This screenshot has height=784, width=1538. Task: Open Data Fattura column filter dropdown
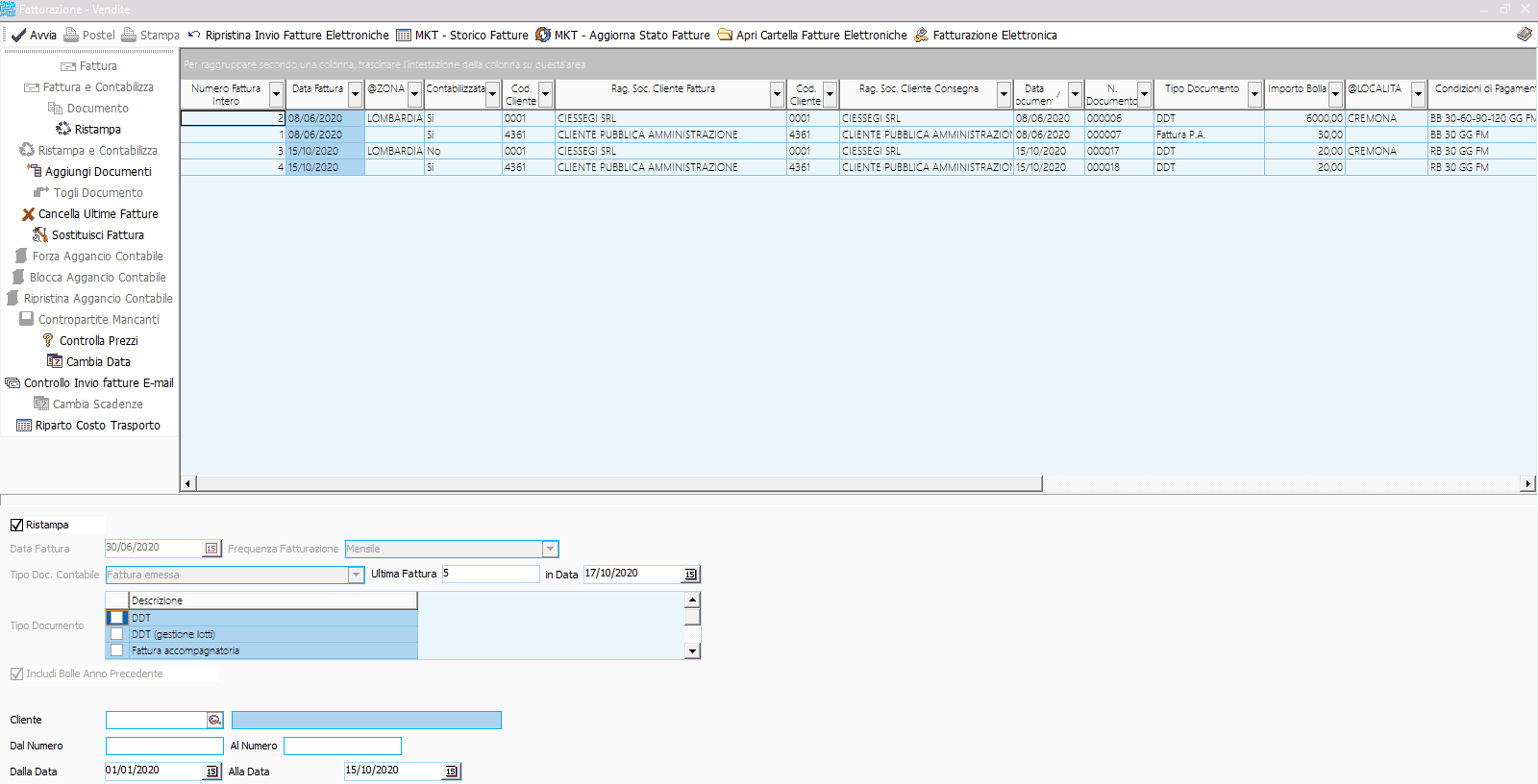click(x=356, y=94)
